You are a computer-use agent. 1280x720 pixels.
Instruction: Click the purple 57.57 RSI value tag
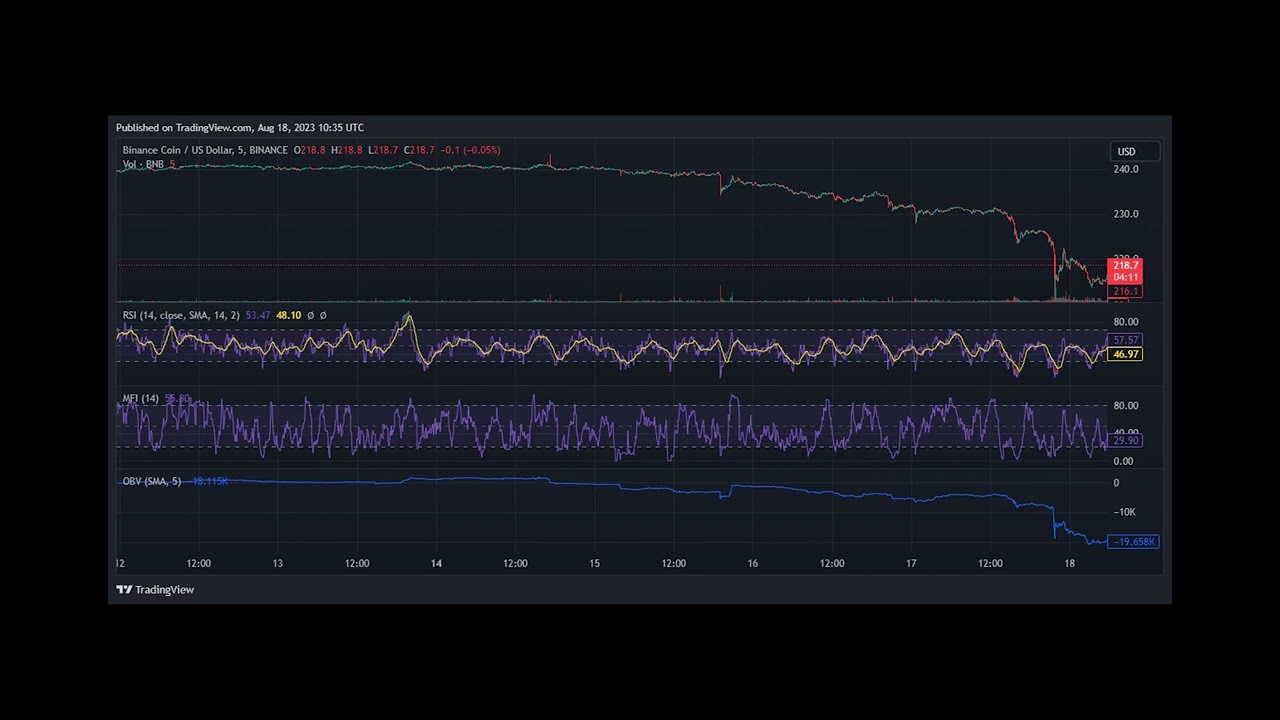pos(1125,341)
